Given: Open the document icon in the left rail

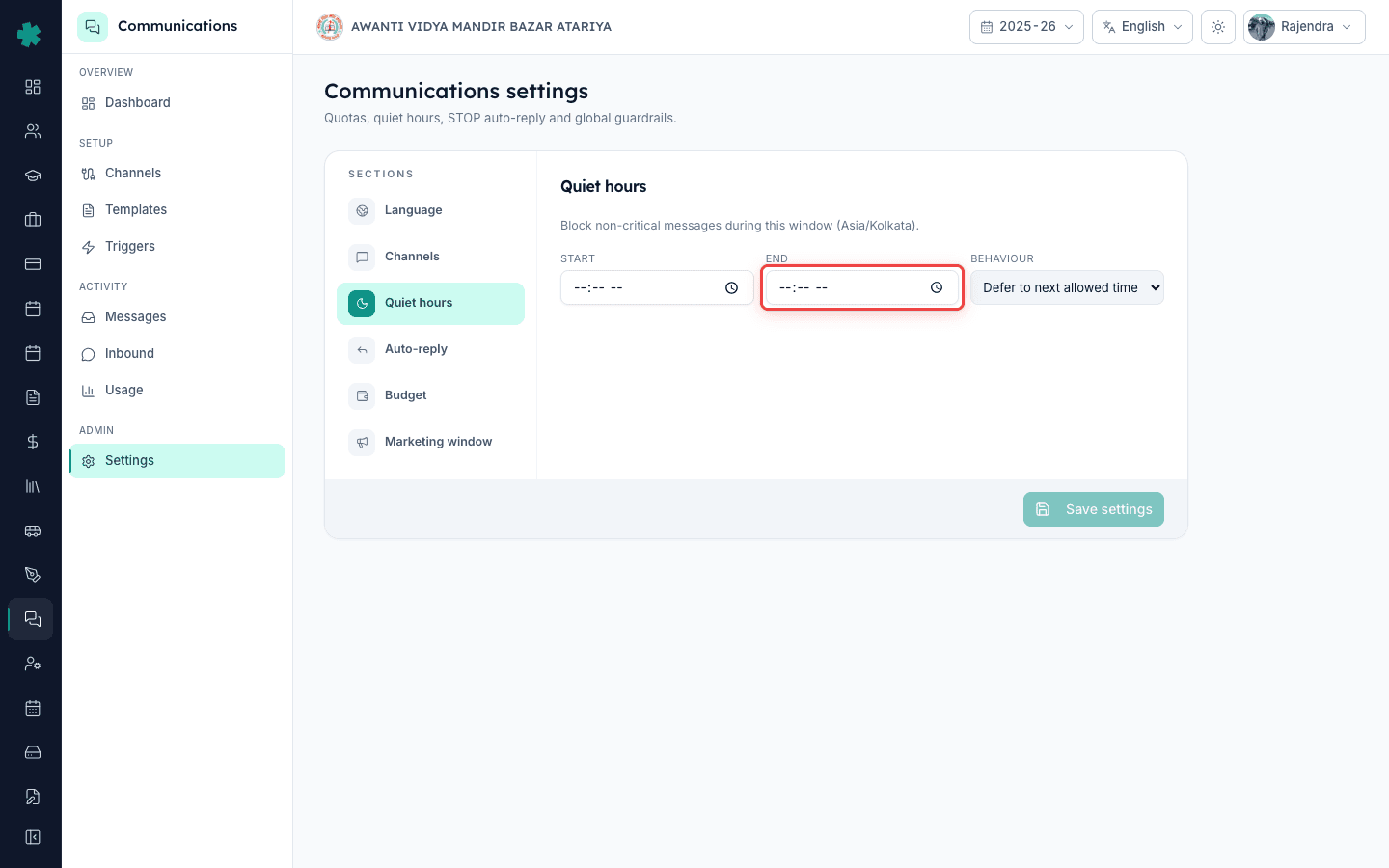Looking at the screenshot, I should (33, 397).
